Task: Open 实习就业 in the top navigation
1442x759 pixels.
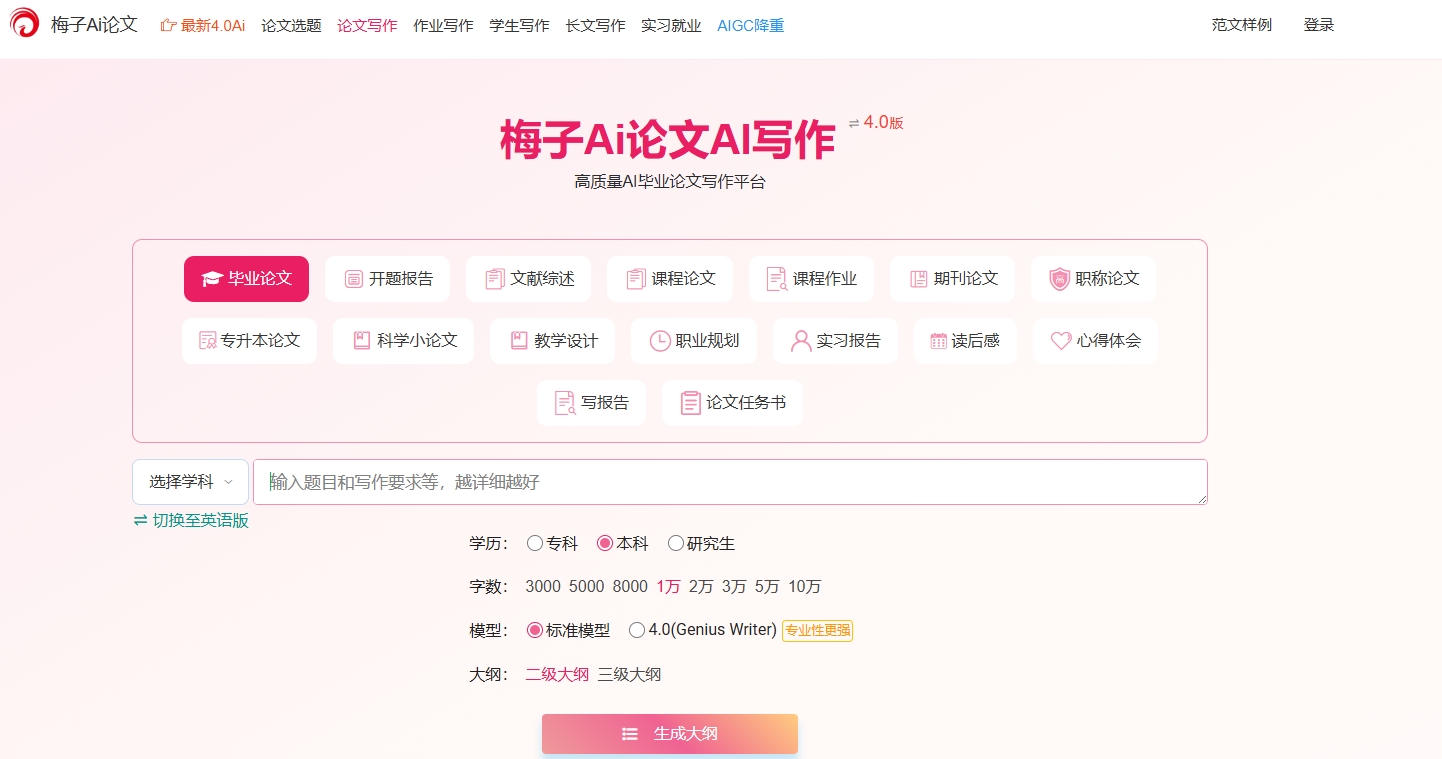Action: pos(671,26)
